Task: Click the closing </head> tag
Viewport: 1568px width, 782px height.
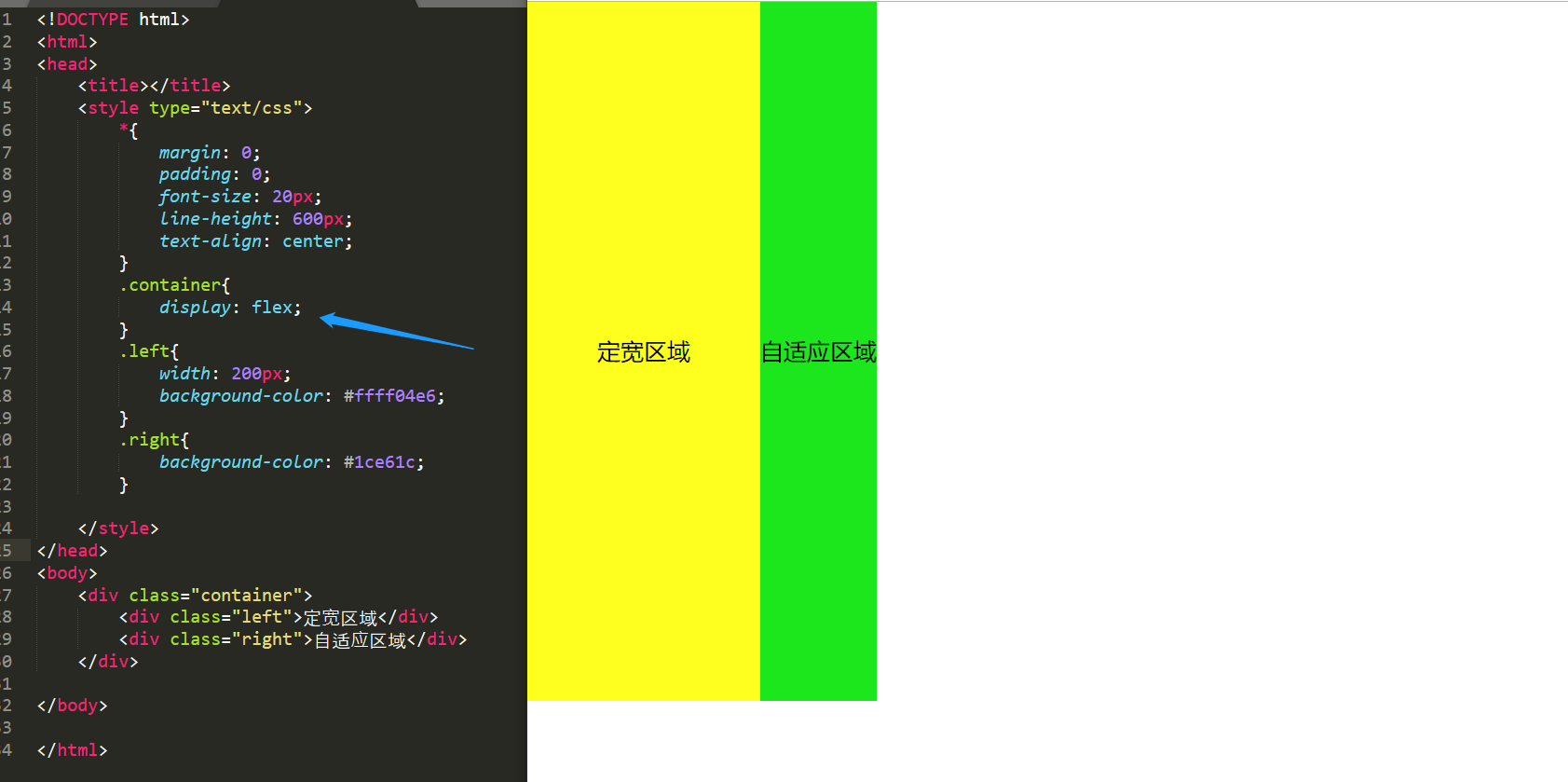Action: 72,551
